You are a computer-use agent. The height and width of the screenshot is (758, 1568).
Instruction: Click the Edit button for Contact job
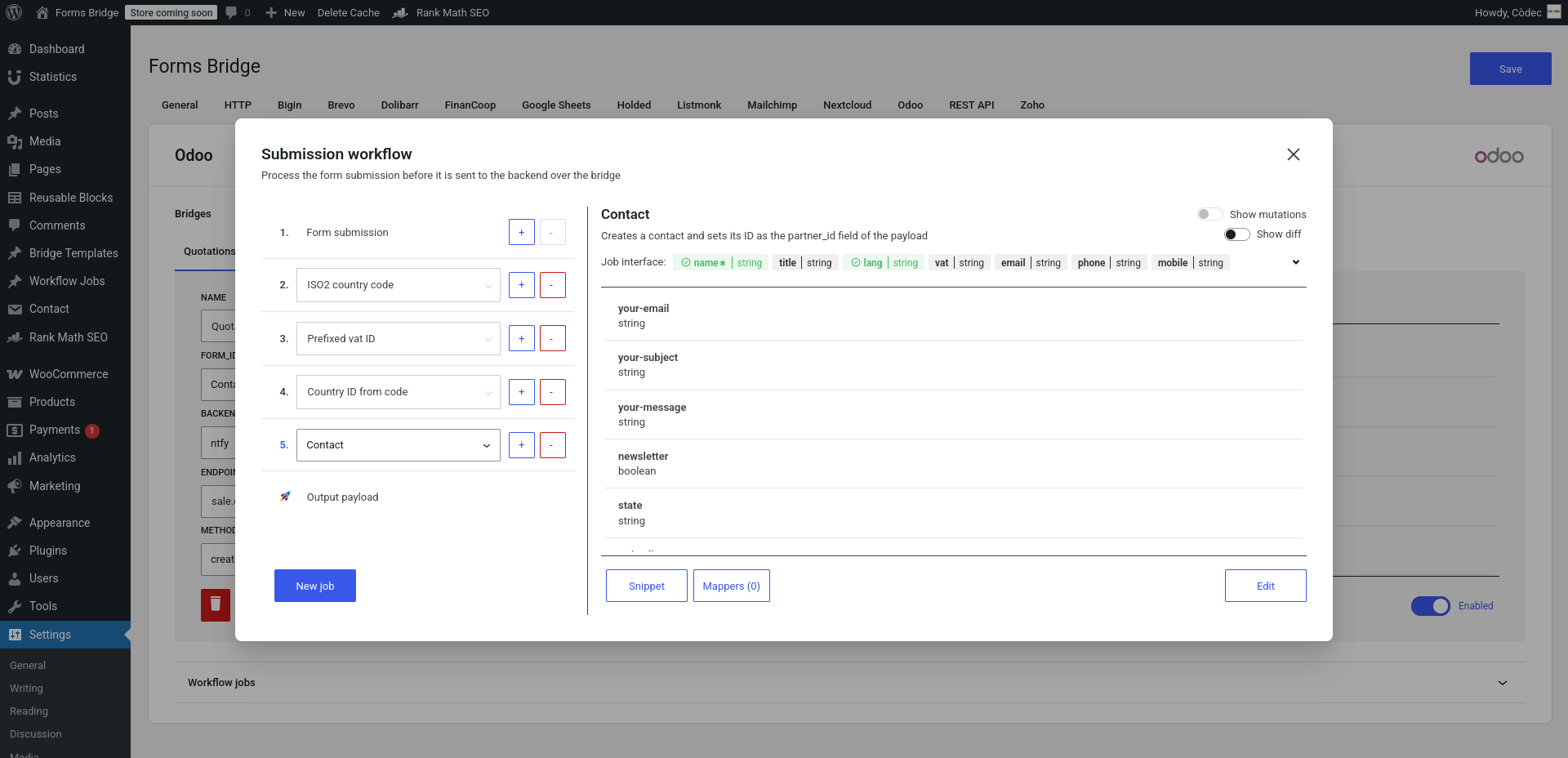[x=1266, y=586]
